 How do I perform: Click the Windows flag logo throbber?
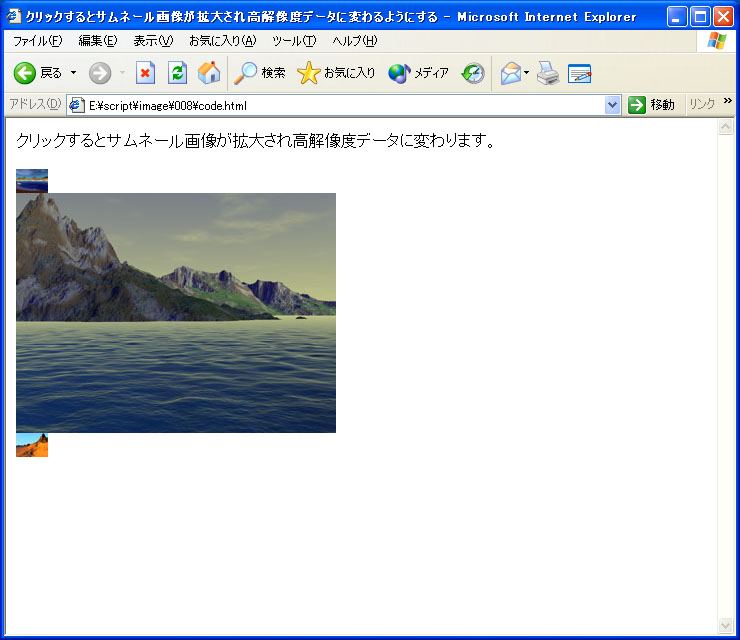(x=716, y=41)
